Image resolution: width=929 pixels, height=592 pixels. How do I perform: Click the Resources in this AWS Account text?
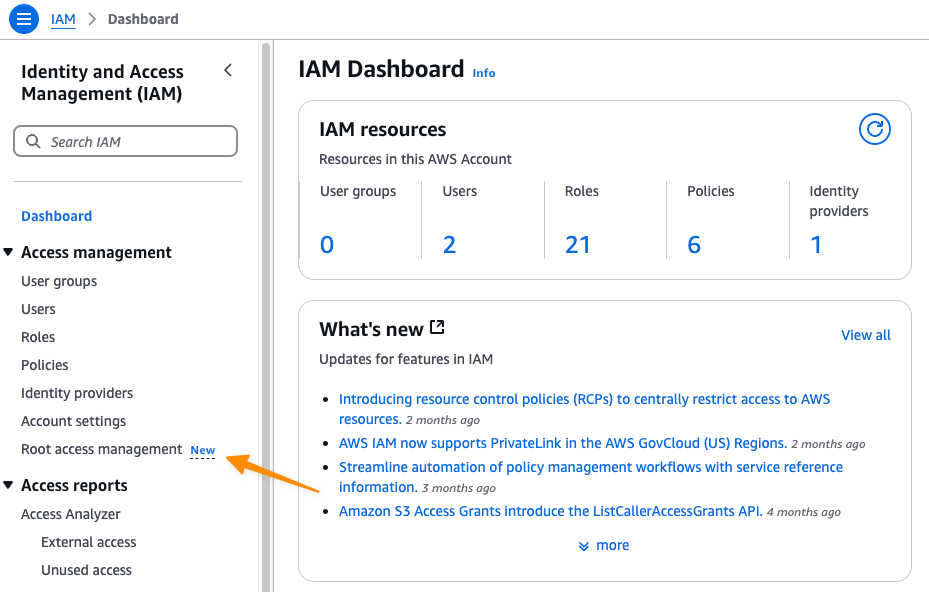(415, 159)
